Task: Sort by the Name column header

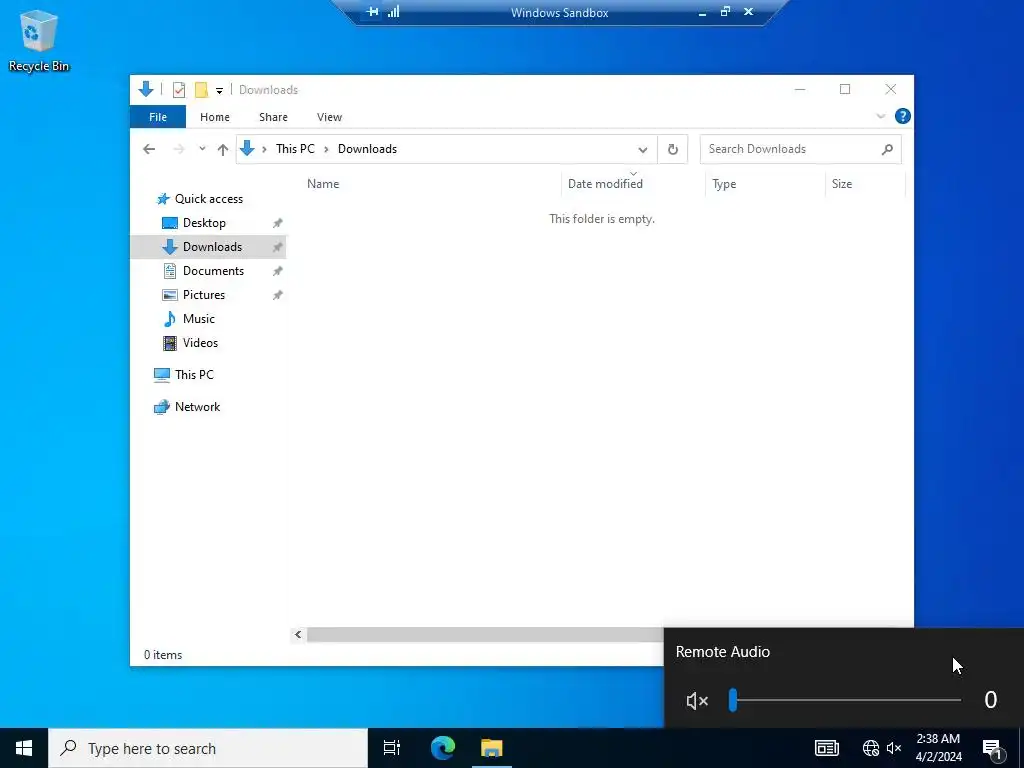Action: (x=430, y=184)
